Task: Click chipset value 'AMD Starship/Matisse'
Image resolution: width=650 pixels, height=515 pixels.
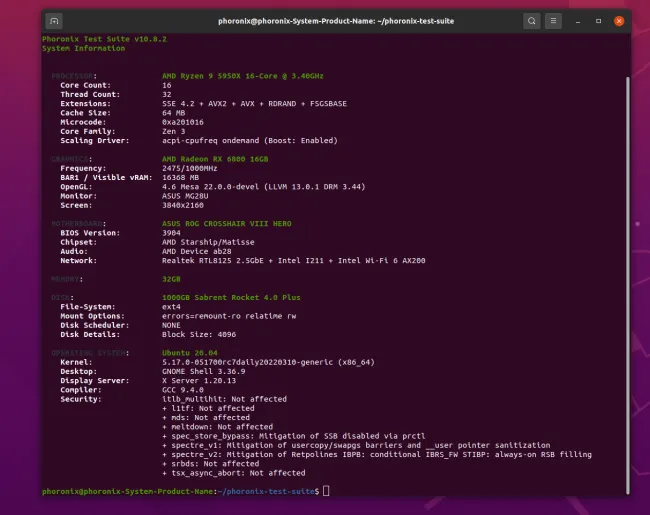Action: (208, 242)
